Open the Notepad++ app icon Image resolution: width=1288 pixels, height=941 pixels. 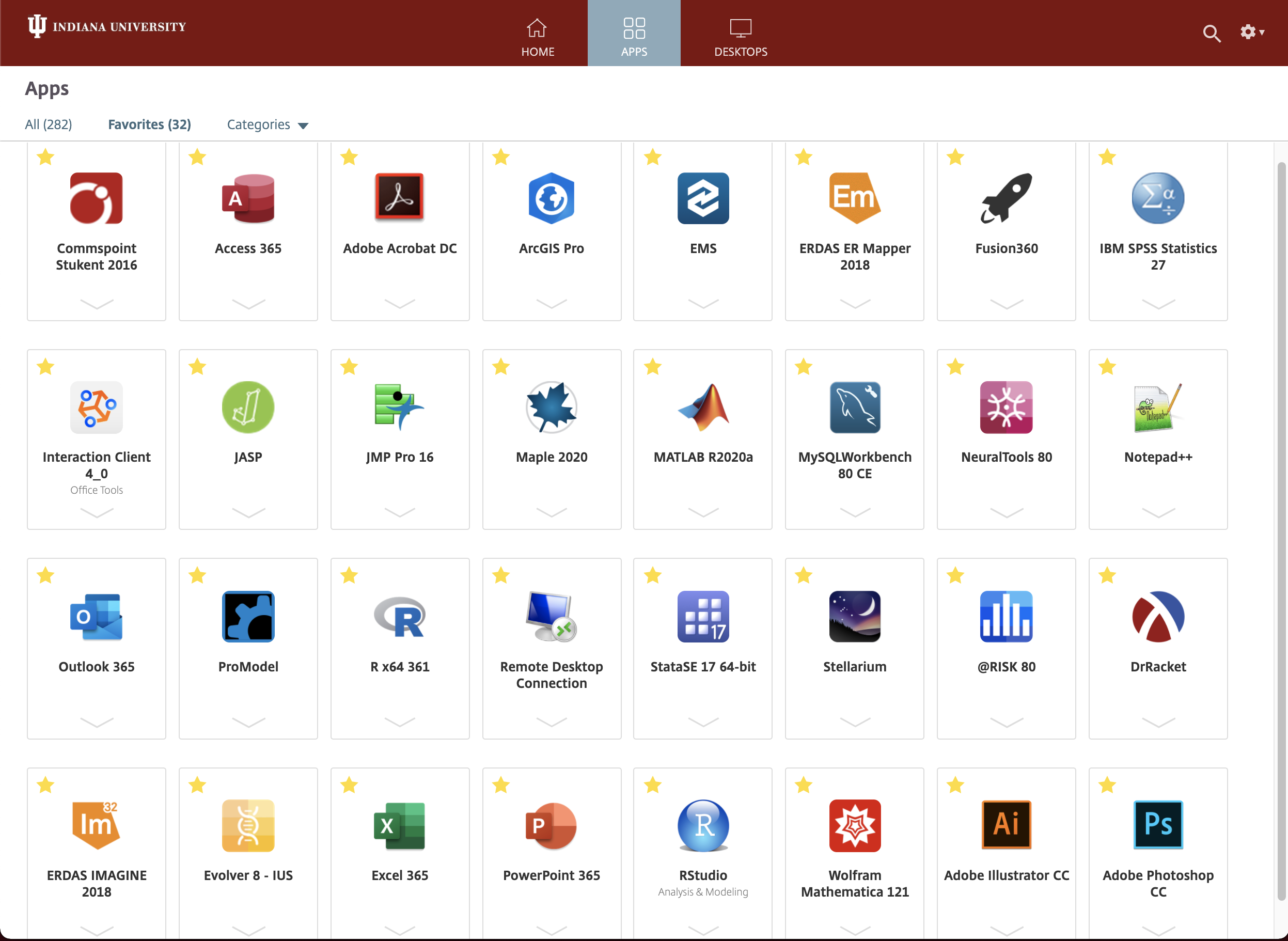point(1157,407)
